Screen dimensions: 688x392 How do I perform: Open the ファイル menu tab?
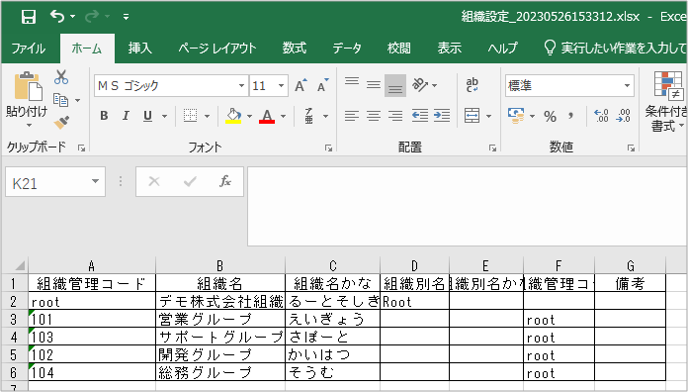(x=29, y=48)
